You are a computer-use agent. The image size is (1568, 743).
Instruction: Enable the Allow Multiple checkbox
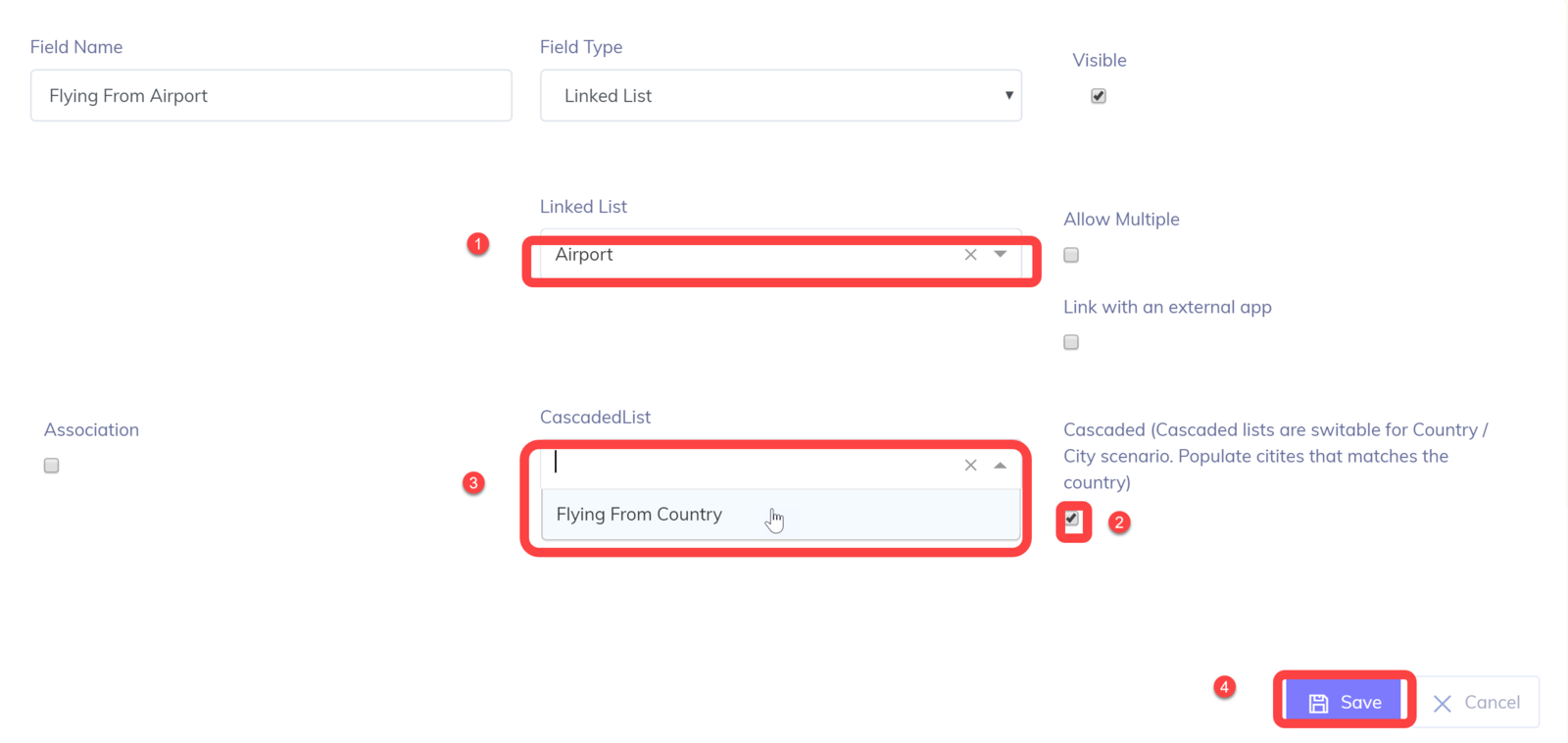point(1071,255)
